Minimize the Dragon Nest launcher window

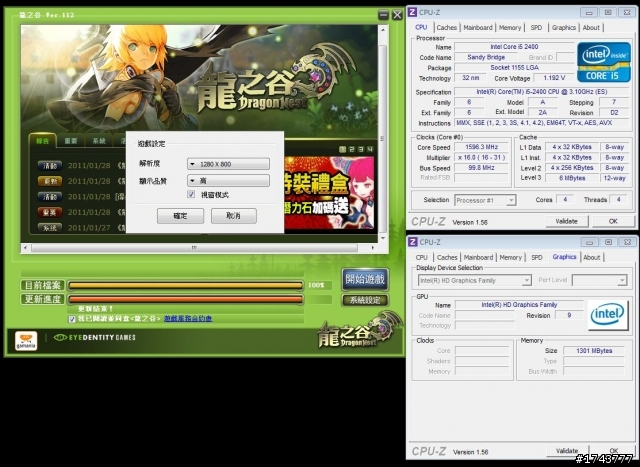pyautogui.click(x=383, y=15)
